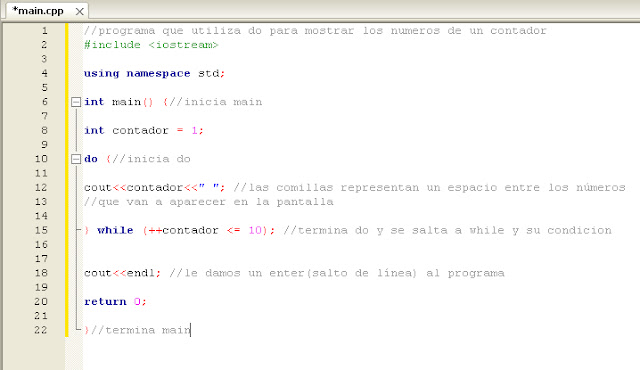Click the #include <iostream> line
Screen dimensions: 640x370
[x=151, y=45]
